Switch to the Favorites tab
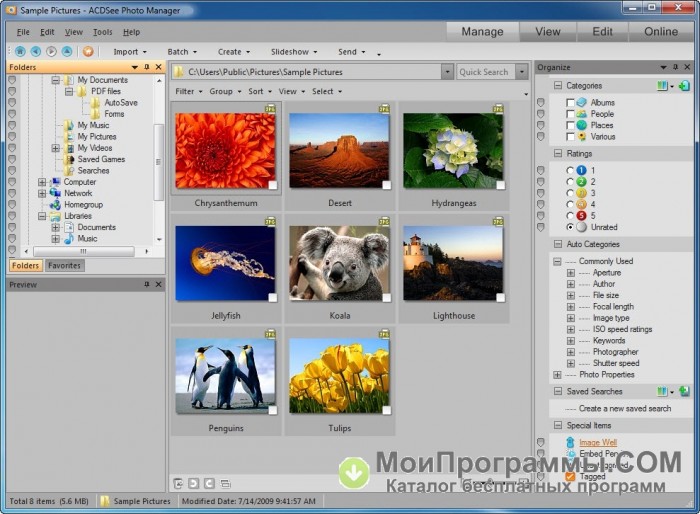This screenshot has height=514, width=700. tap(65, 266)
